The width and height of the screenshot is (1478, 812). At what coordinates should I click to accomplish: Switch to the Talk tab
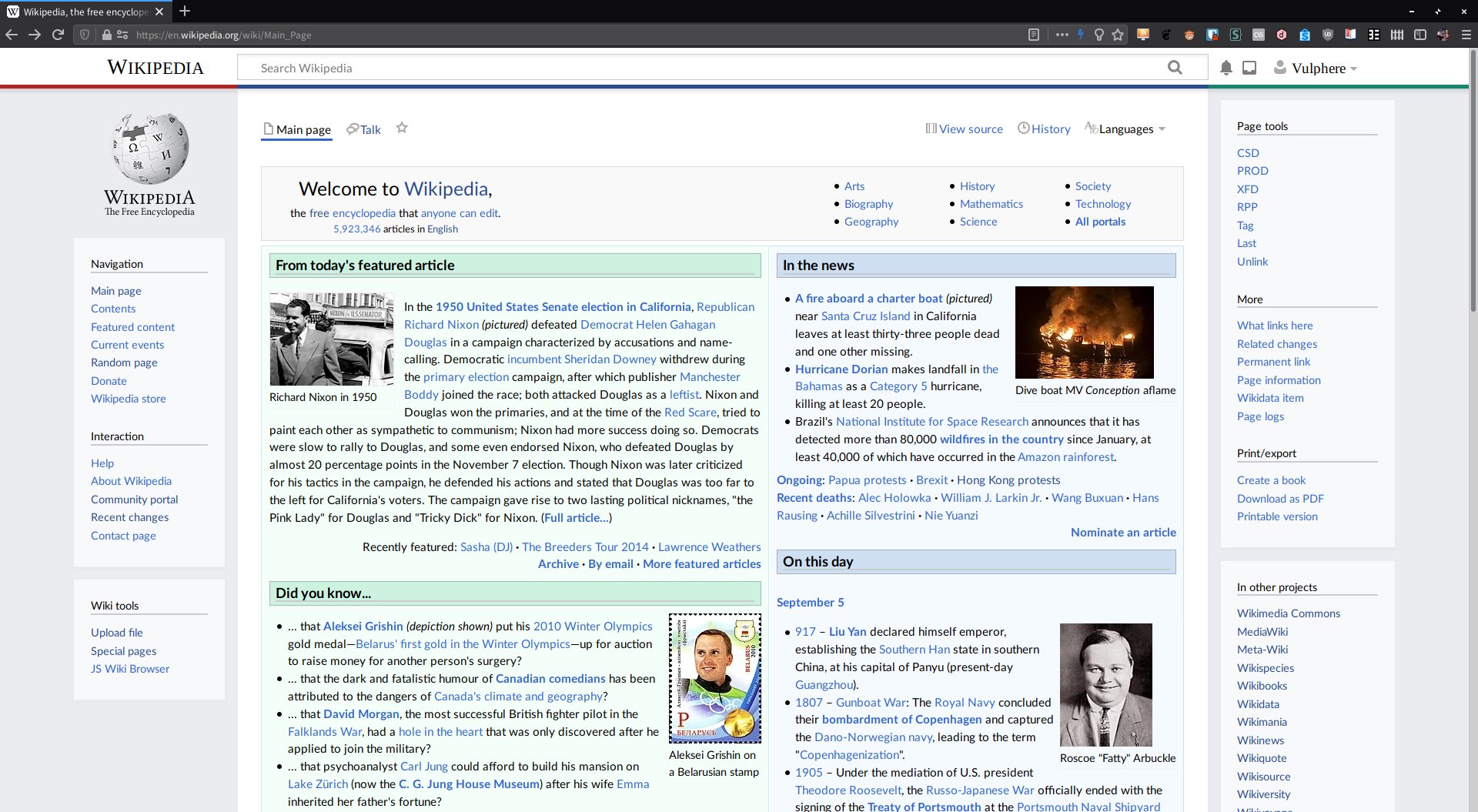(363, 129)
